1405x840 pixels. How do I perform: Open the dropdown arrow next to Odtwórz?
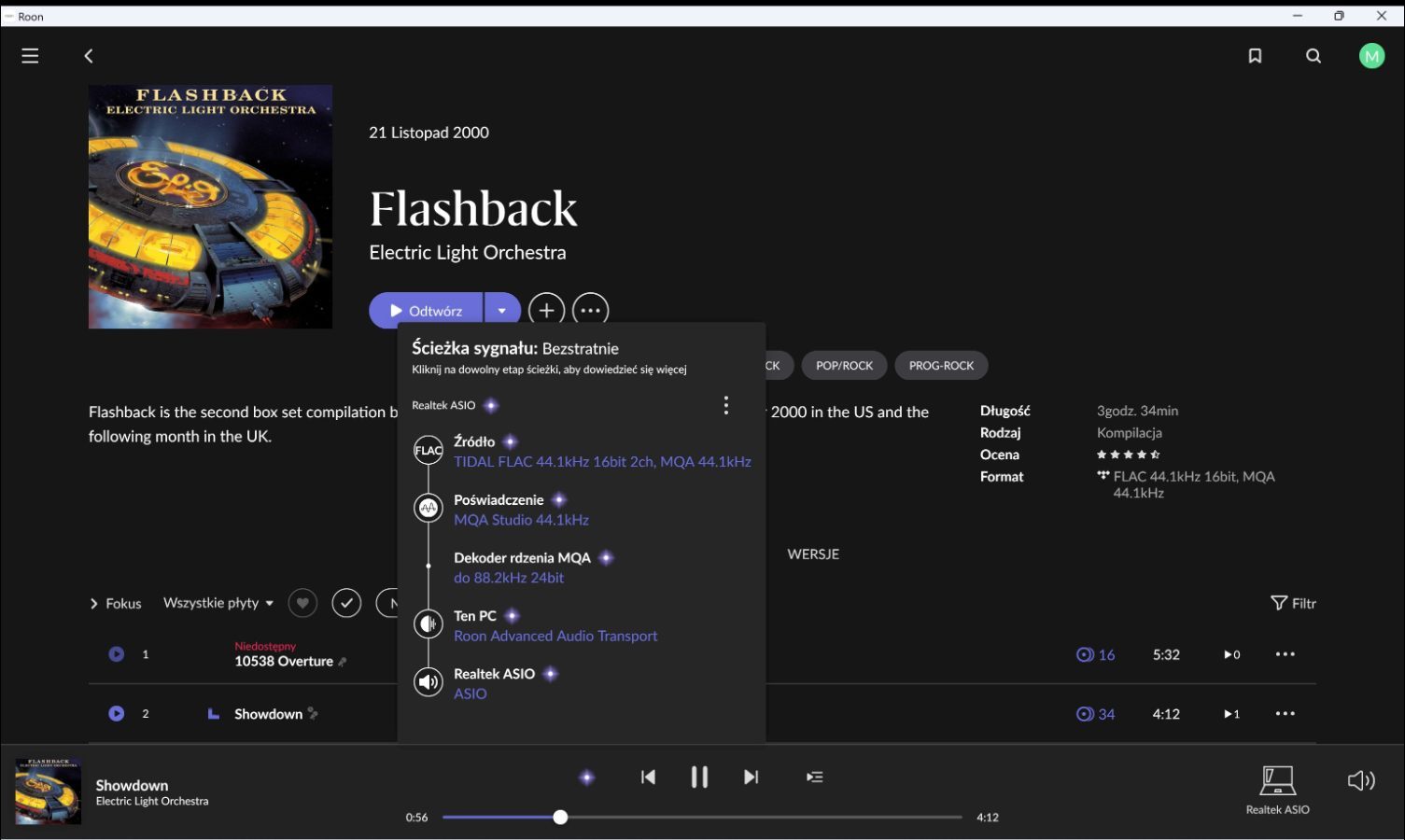pyautogui.click(x=502, y=311)
